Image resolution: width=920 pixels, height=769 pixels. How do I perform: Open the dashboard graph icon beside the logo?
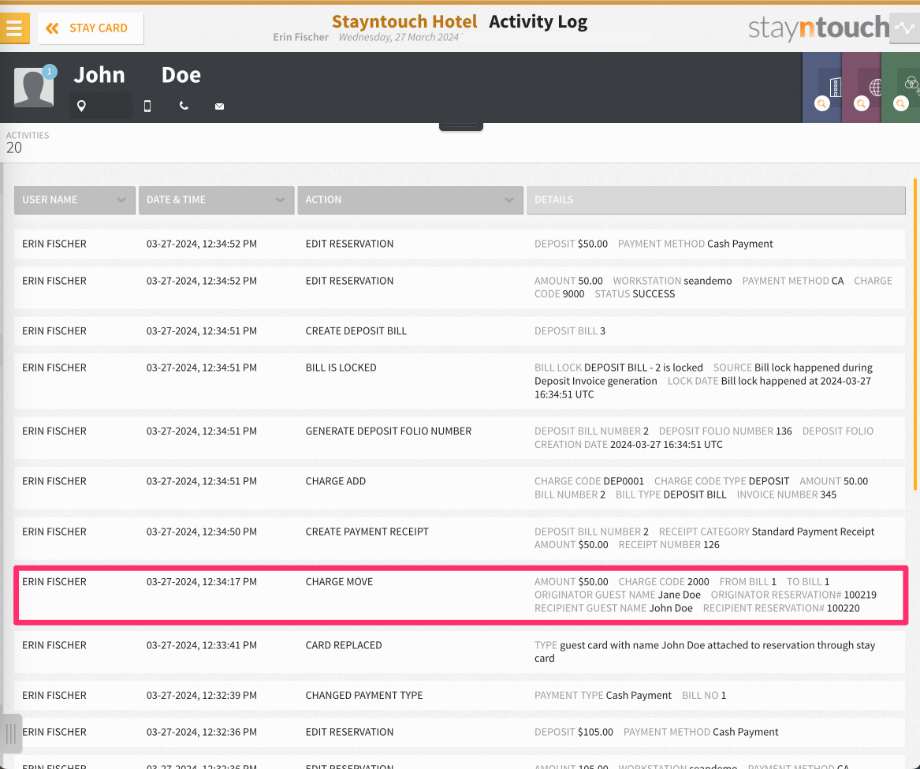[904, 28]
